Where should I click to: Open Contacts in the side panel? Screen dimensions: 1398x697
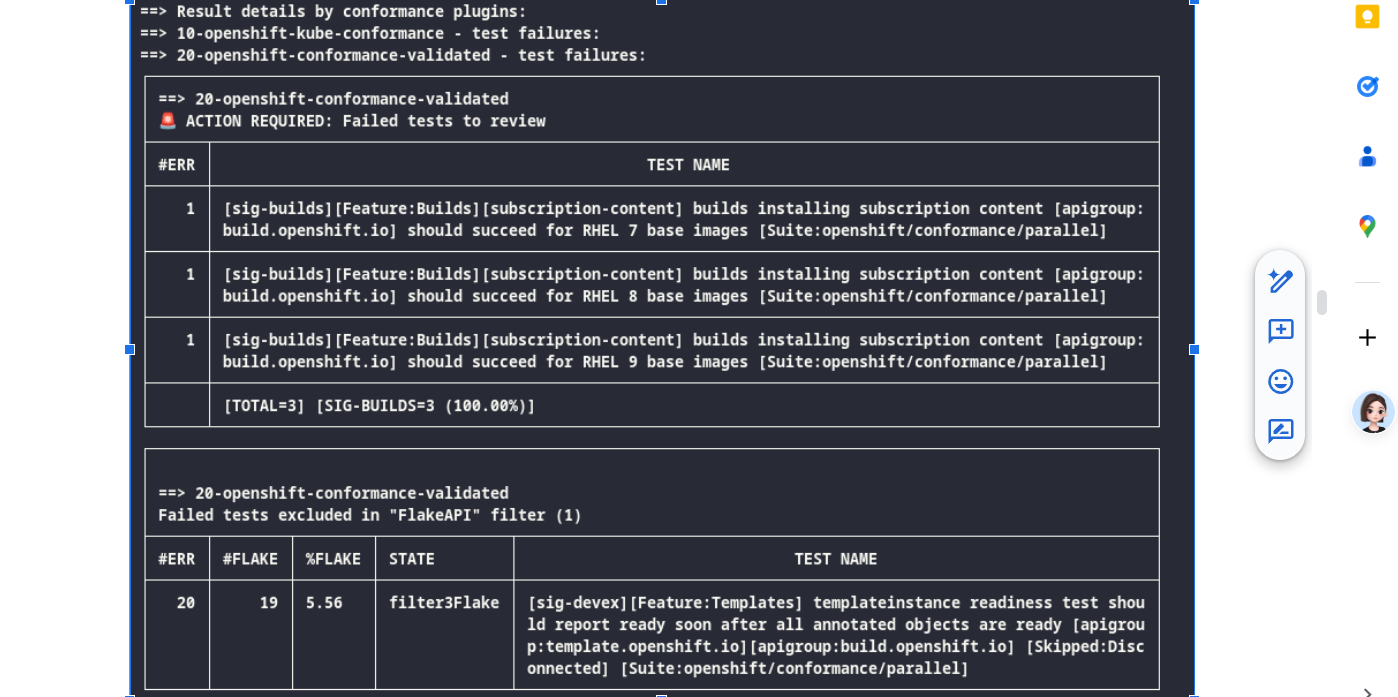pyautogui.click(x=1367, y=157)
